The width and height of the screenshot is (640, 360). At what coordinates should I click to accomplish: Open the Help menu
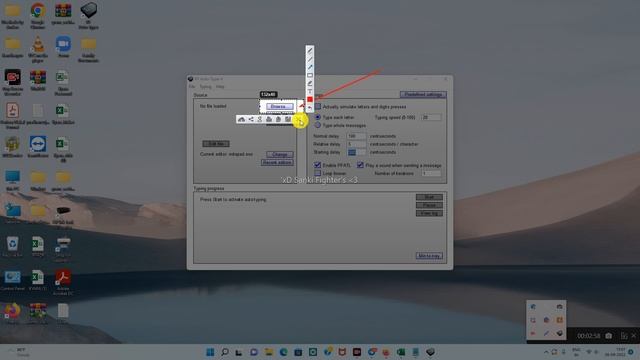coord(220,87)
